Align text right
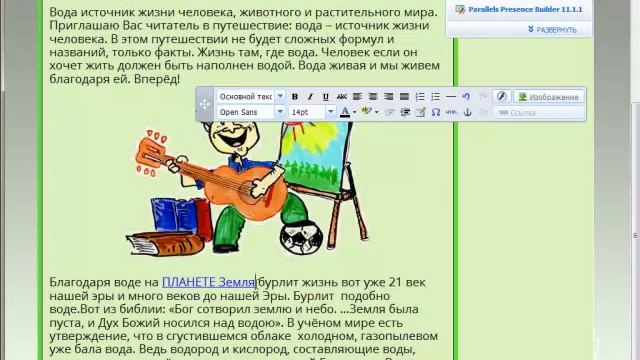Viewport: 640px width, 360px height. (388, 97)
